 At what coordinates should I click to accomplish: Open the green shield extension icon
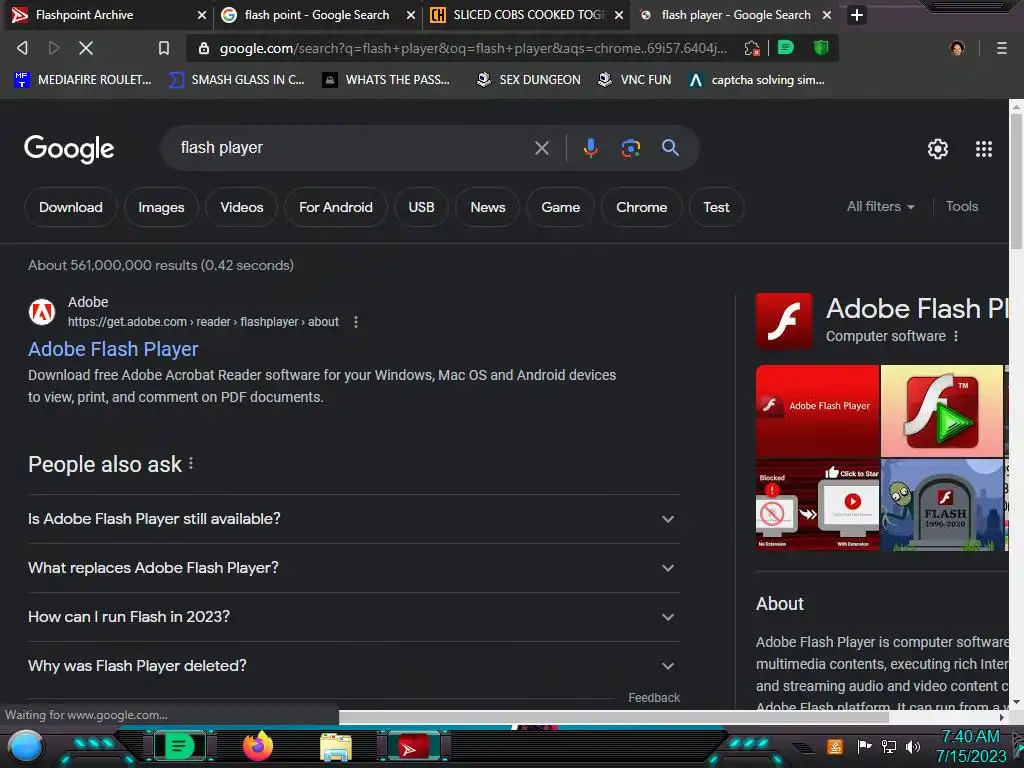click(x=821, y=48)
